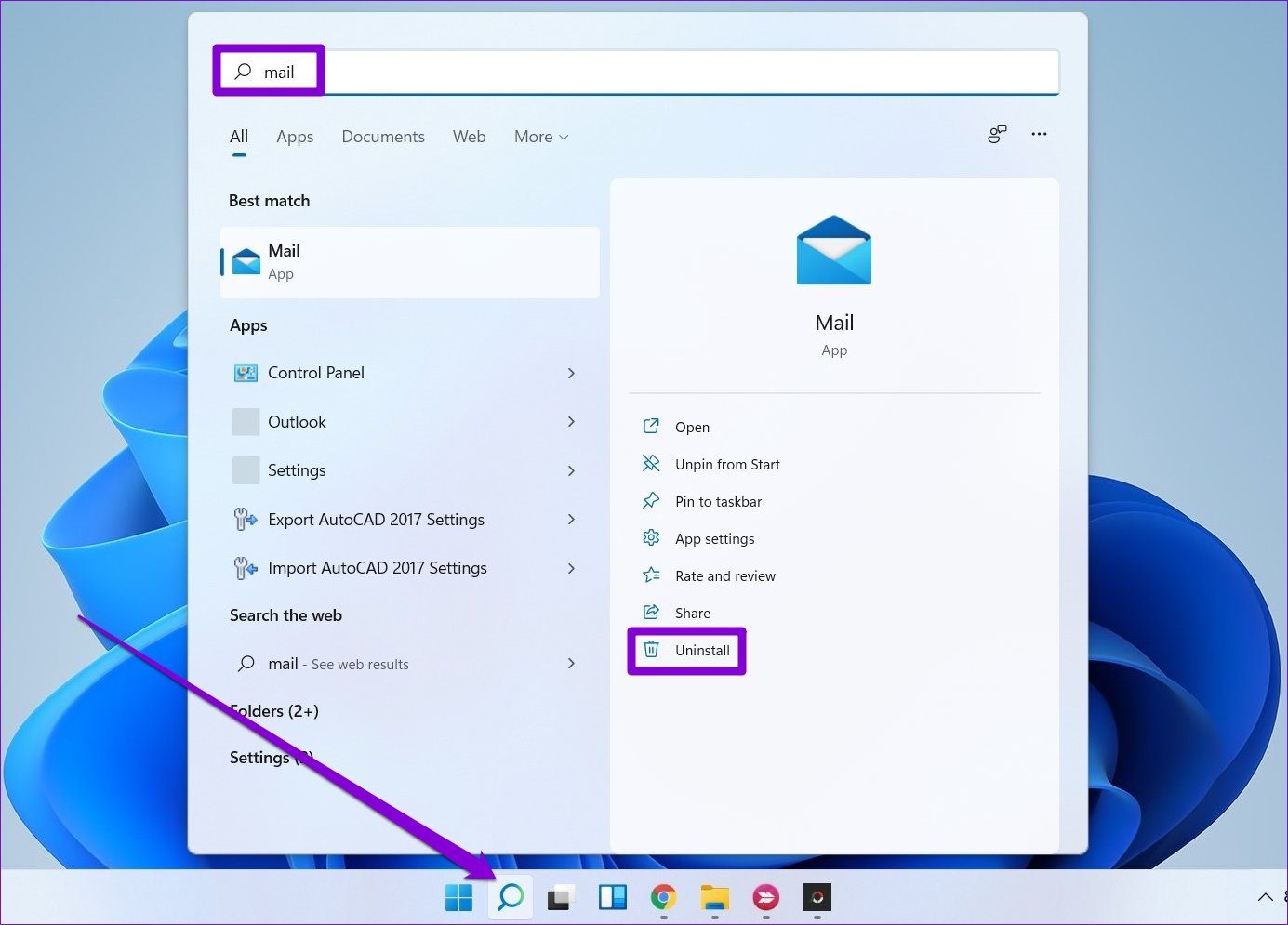Open the Folders (2+) section header
The width and height of the screenshot is (1288, 925).
(274, 711)
